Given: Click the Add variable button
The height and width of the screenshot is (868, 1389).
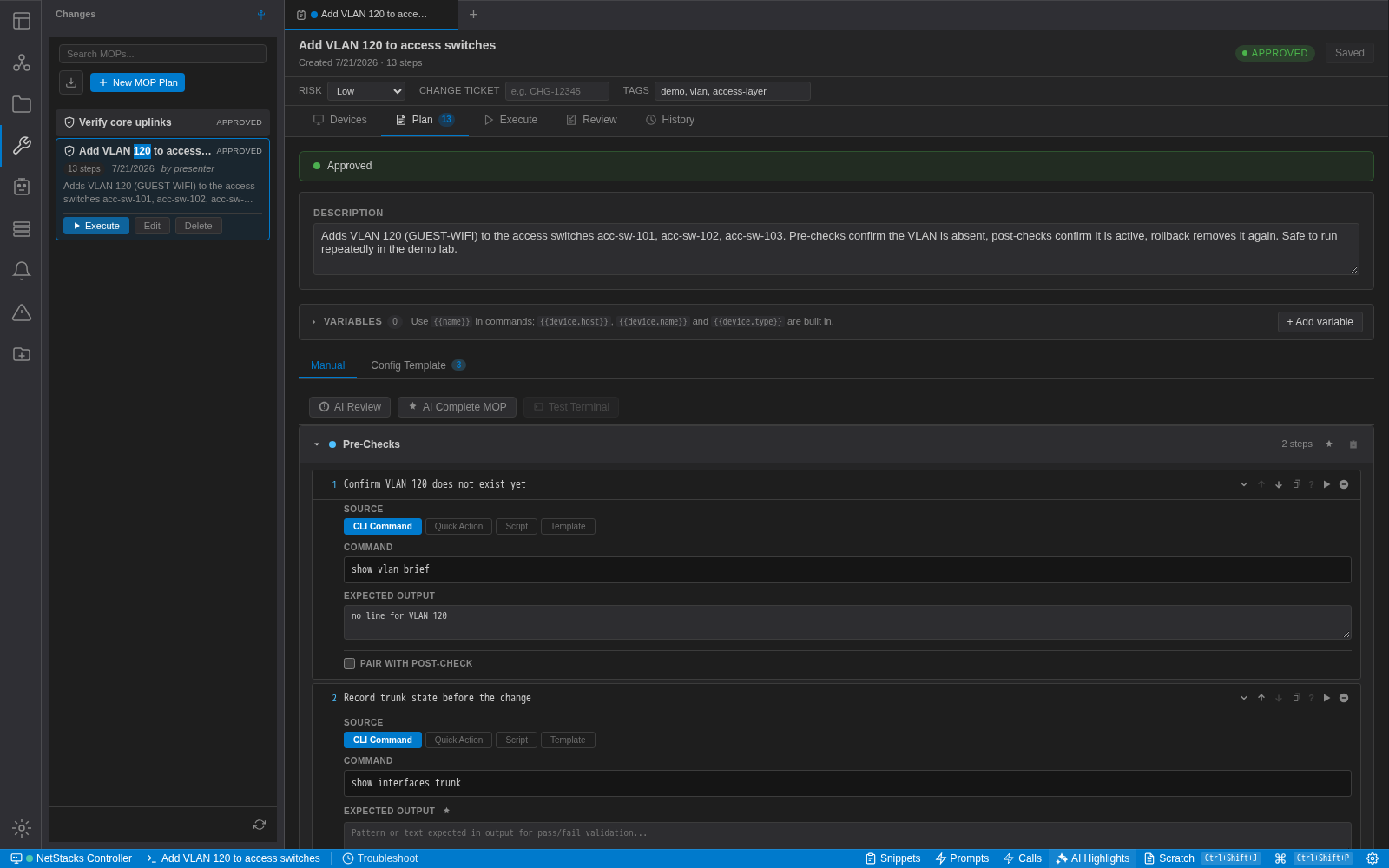Looking at the screenshot, I should click(1320, 322).
